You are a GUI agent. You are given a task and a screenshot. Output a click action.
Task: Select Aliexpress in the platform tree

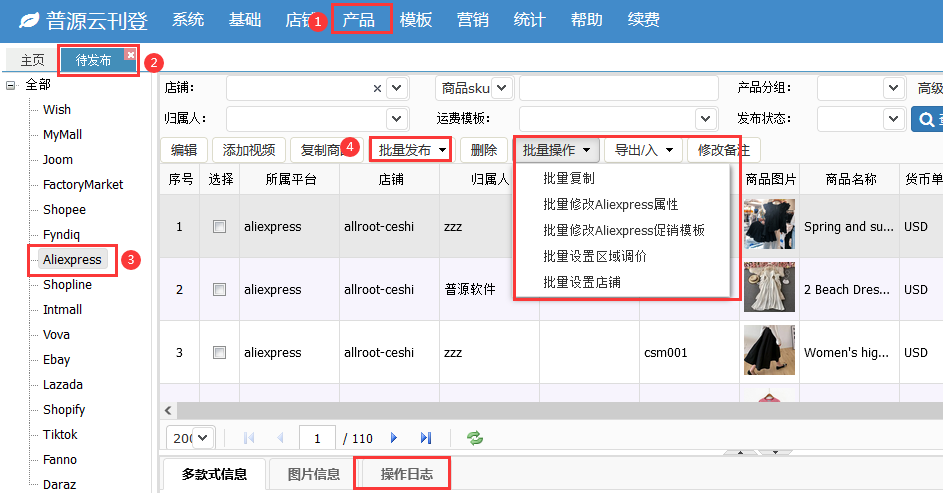72,260
